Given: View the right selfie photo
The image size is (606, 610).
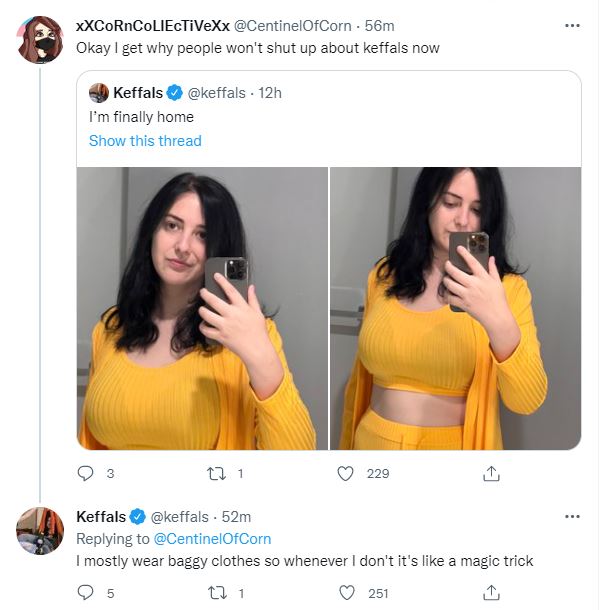Looking at the screenshot, I should tap(456, 309).
